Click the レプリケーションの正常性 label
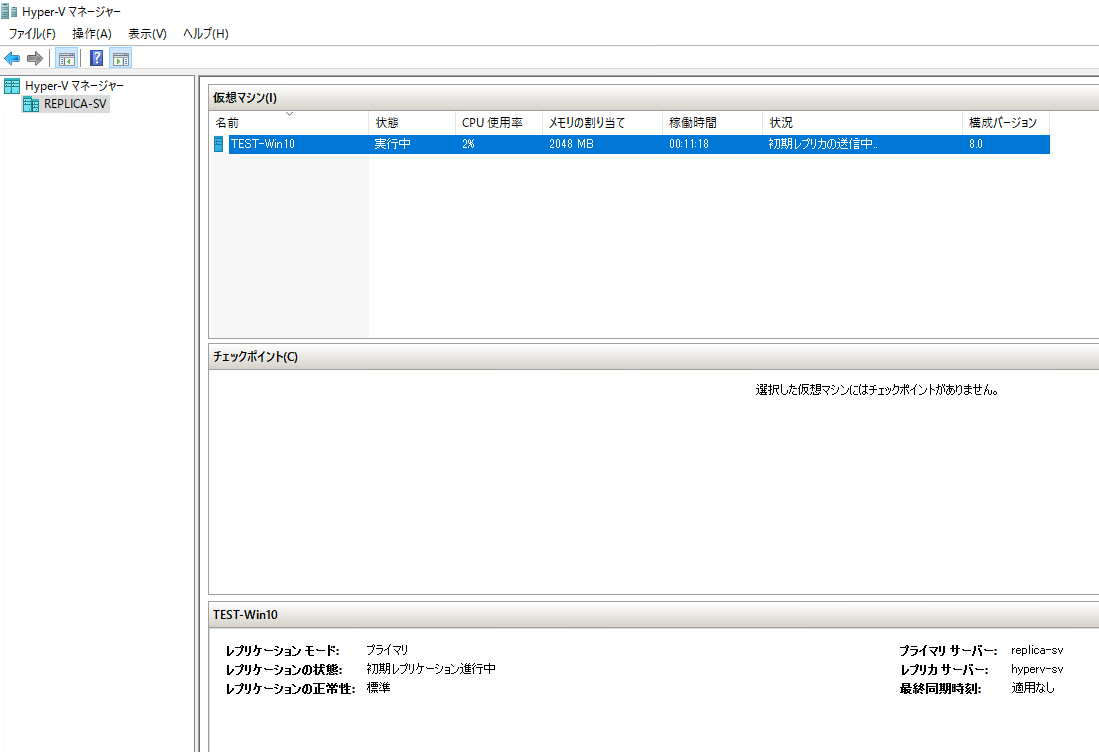The height and width of the screenshot is (752, 1099). pos(290,689)
